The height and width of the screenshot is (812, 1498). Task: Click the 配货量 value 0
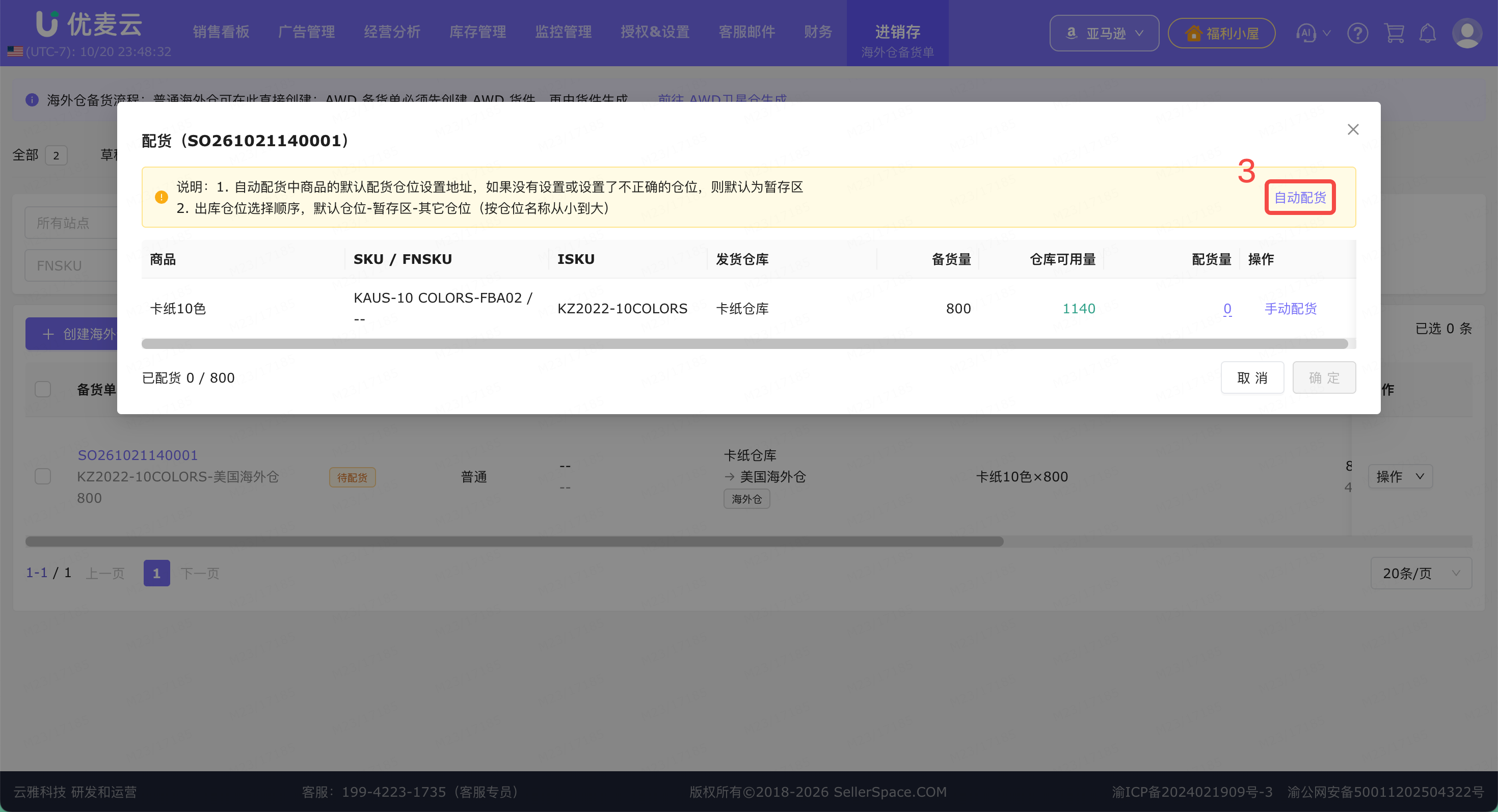[1227, 309]
